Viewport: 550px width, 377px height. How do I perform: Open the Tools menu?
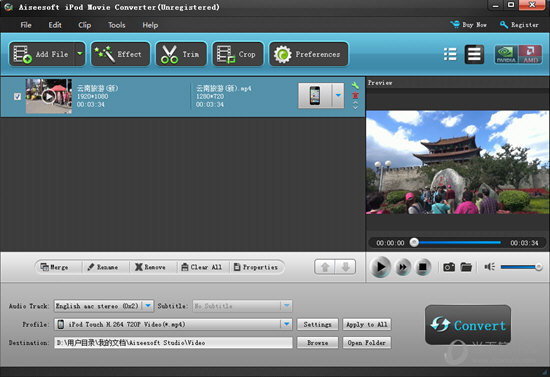point(116,25)
